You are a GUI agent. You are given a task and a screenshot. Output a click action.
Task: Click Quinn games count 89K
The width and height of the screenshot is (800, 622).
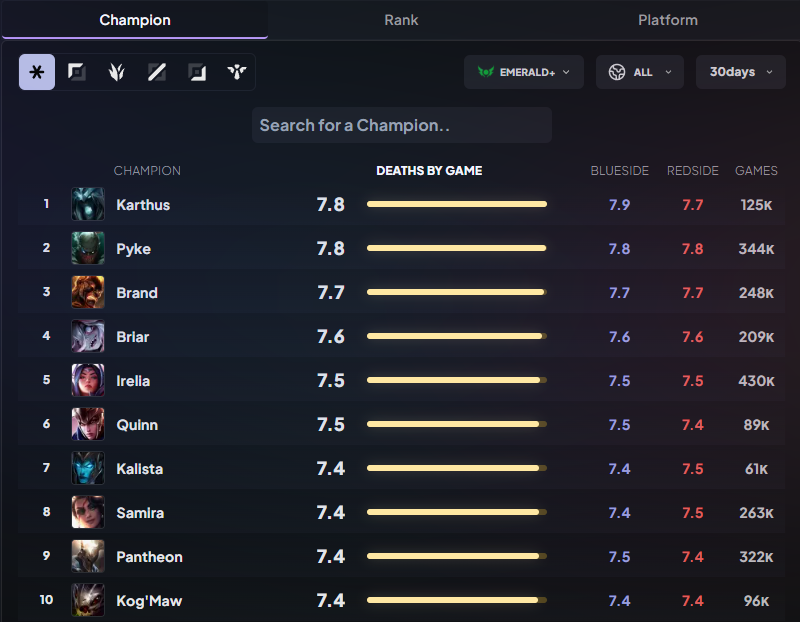point(756,425)
